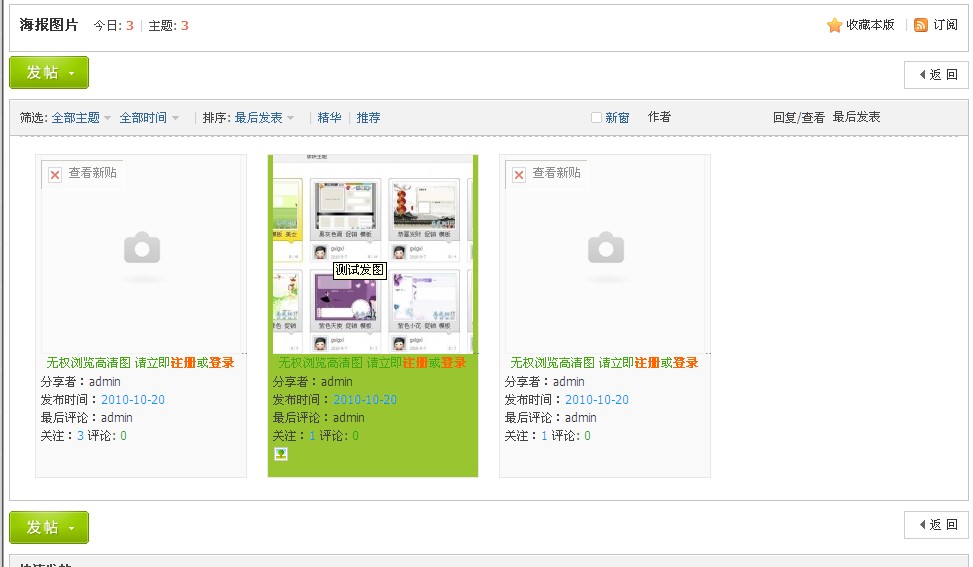Filter by 精华 posts
973x567 pixels.
tap(330, 118)
